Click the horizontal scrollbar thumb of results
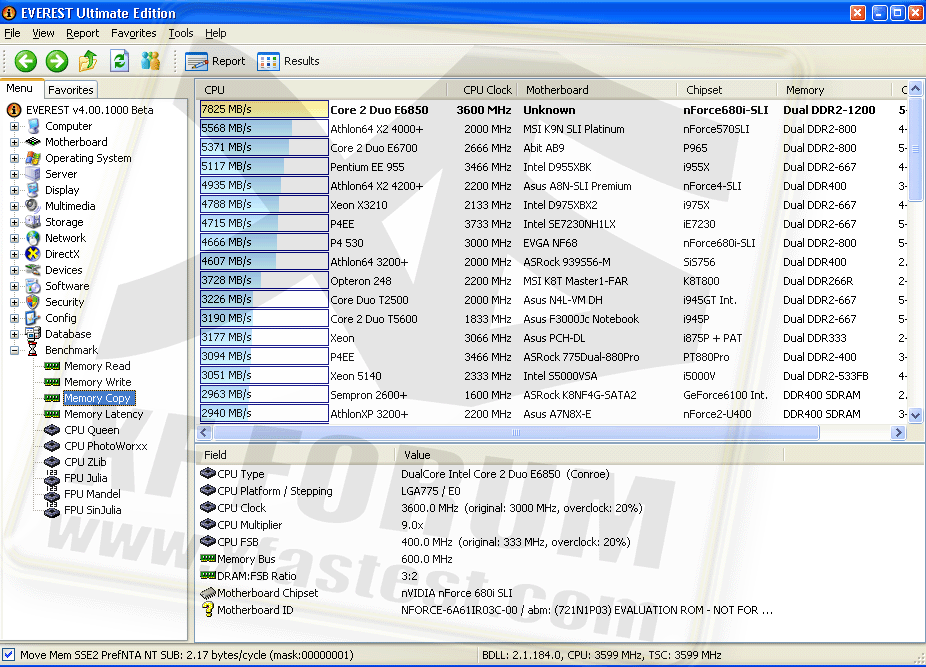The image size is (926, 667). click(x=516, y=432)
